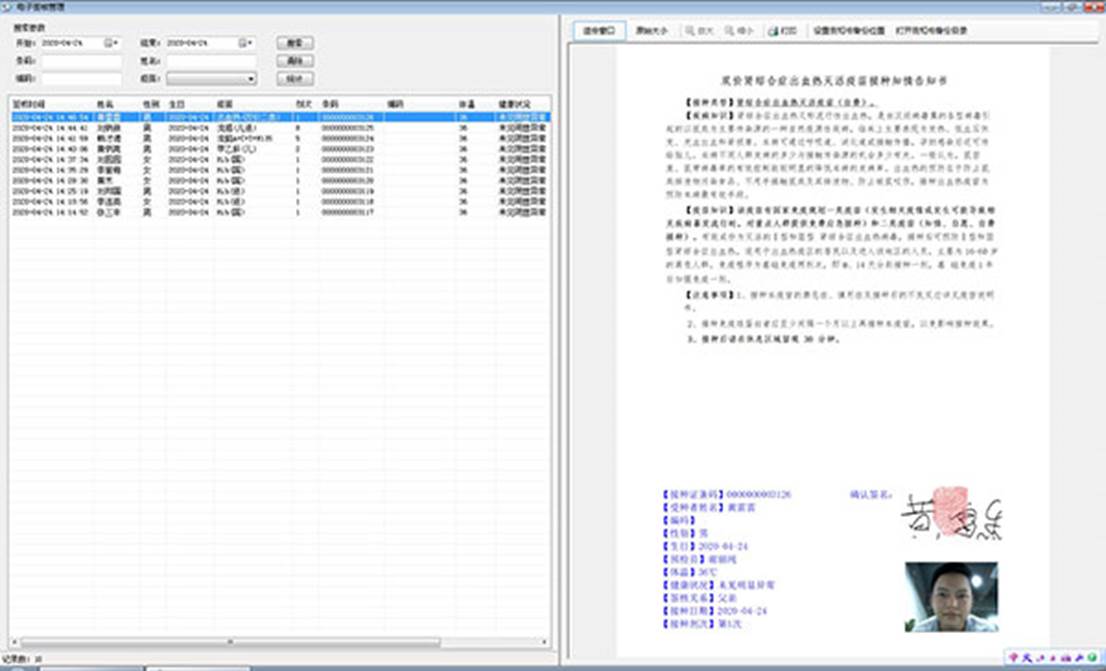Open the notice backup directory

pyautogui.click(x=931, y=31)
